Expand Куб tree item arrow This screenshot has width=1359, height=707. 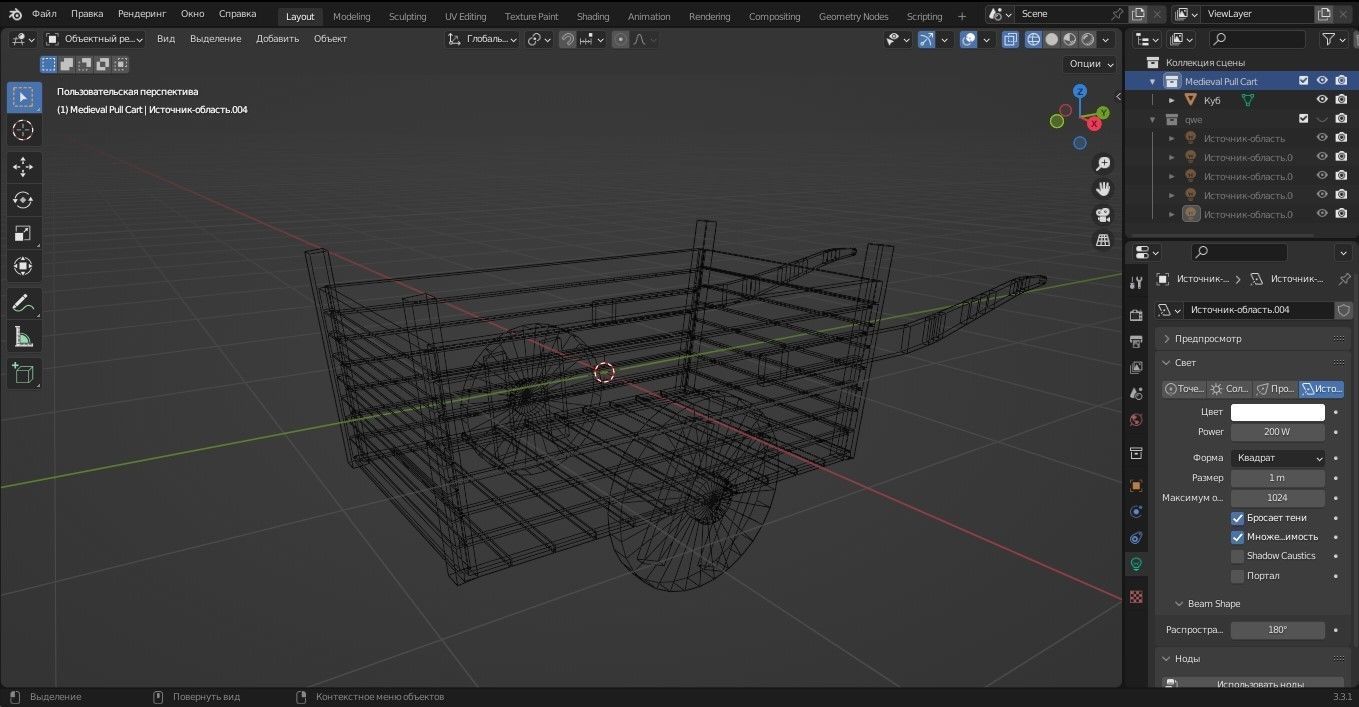pos(1172,100)
